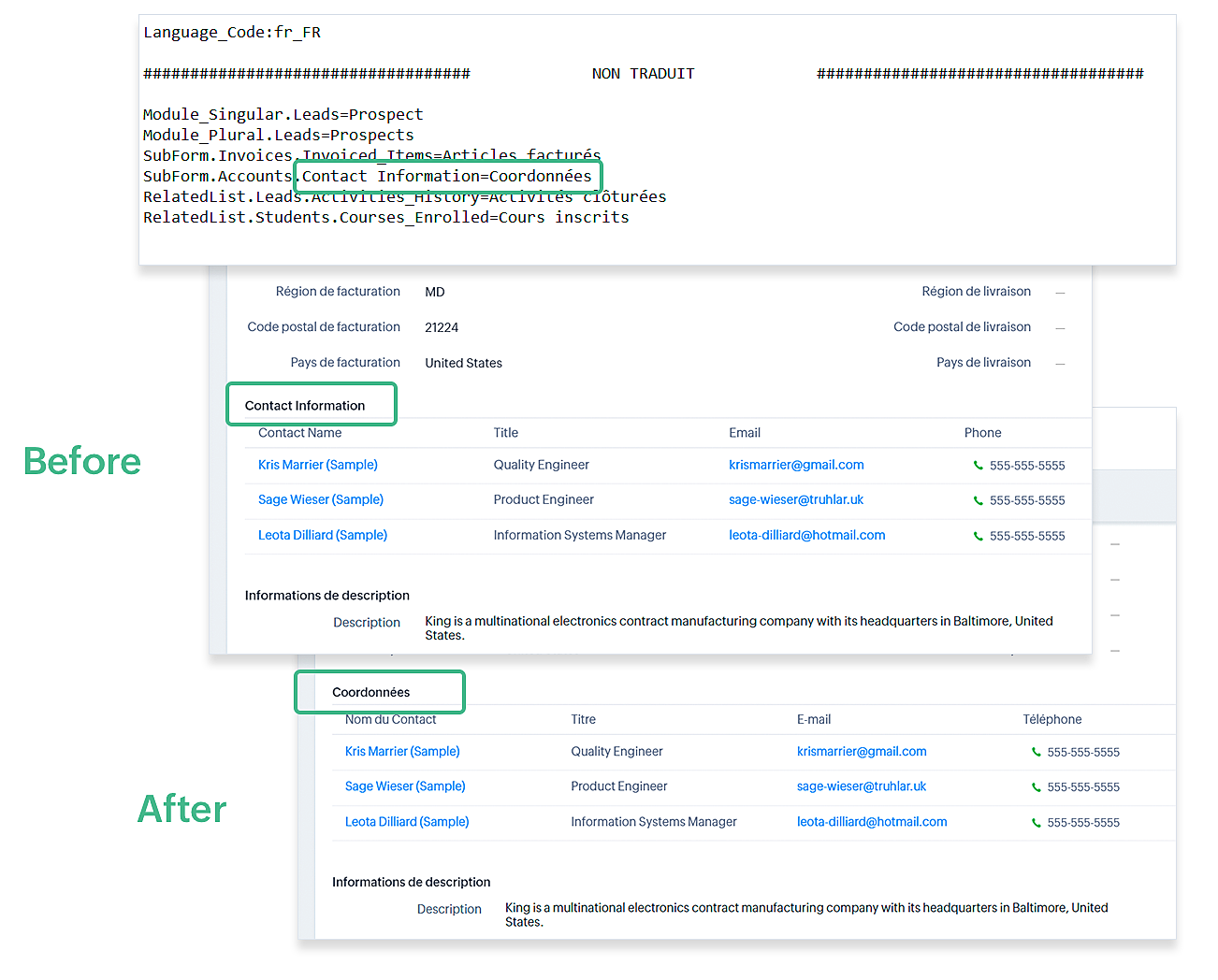Click the Contact Information section heading
The height and width of the screenshot is (980, 1218).
pos(305,406)
